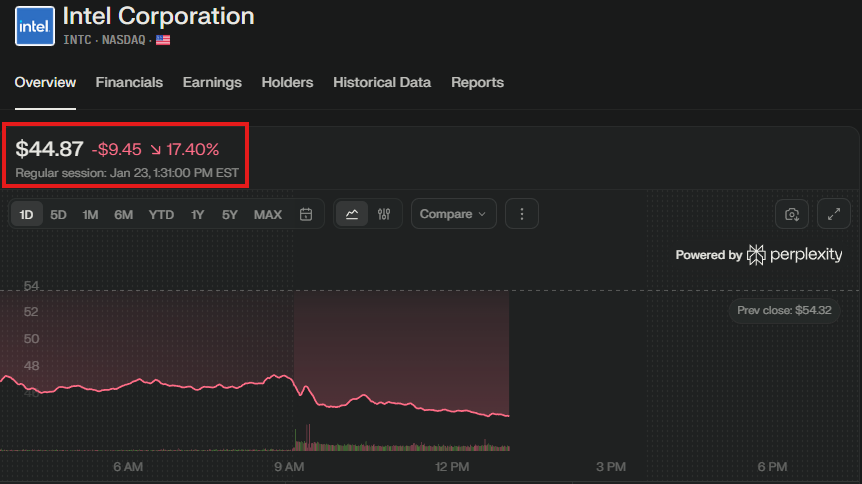Screen dimensions: 862x484
Task: Click the 17.40% percentage change
Action: pyautogui.click(x=192, y=149)
